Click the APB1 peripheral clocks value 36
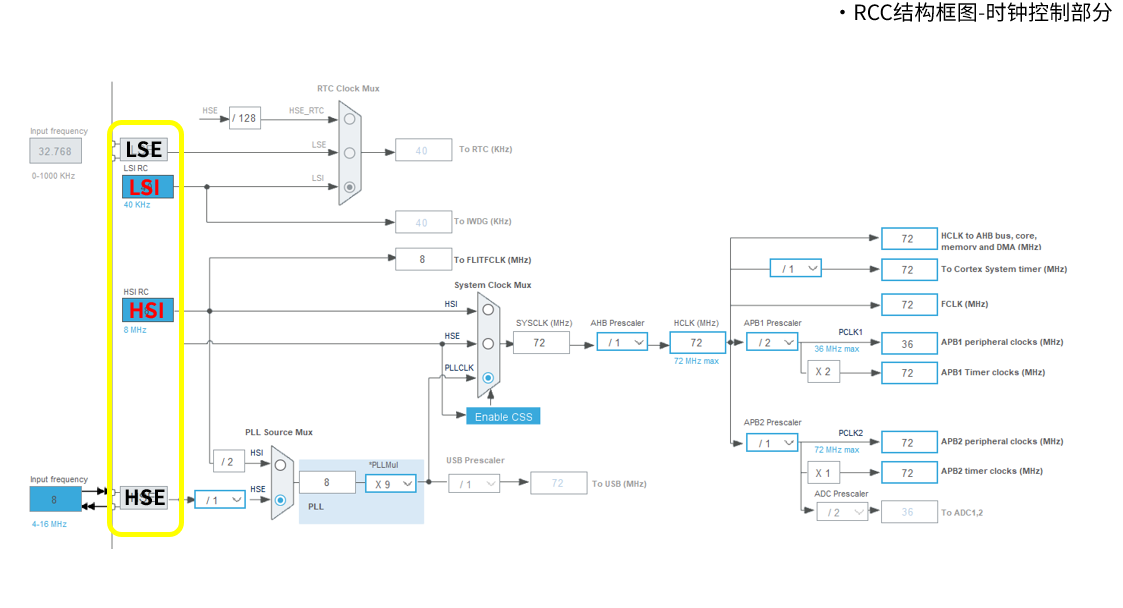Image resolution: width=1123 pixels, height=608 pixels. tap(909, 344)
